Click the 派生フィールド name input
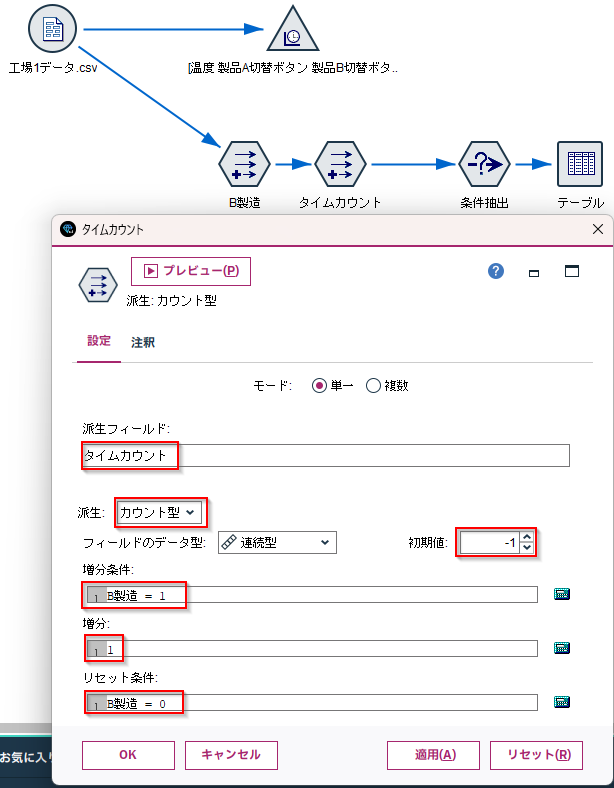This screenshot has height=788, width=614. (326, 455)
